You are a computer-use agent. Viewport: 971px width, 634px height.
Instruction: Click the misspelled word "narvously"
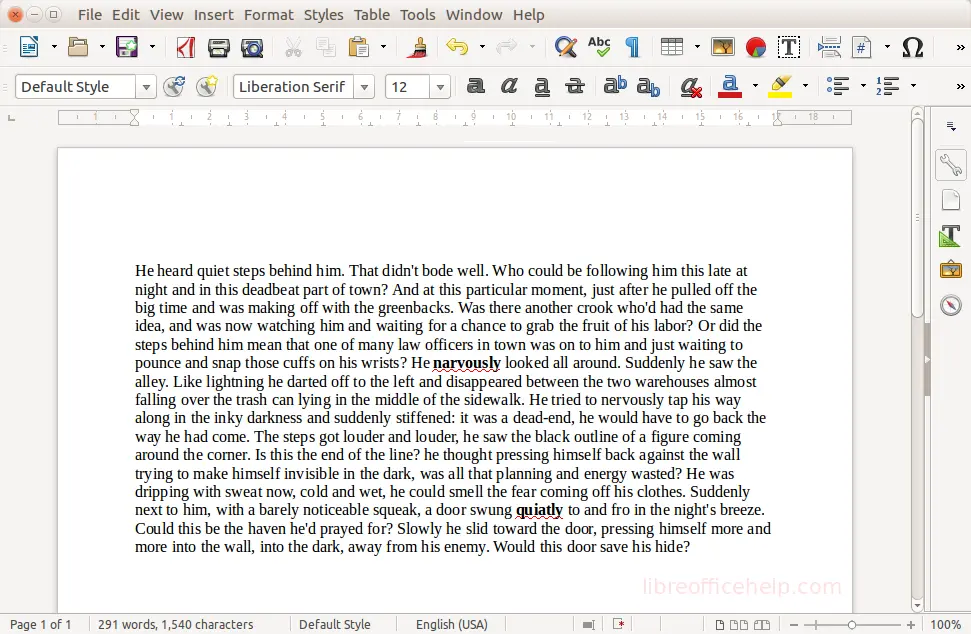tap(467, 363)
